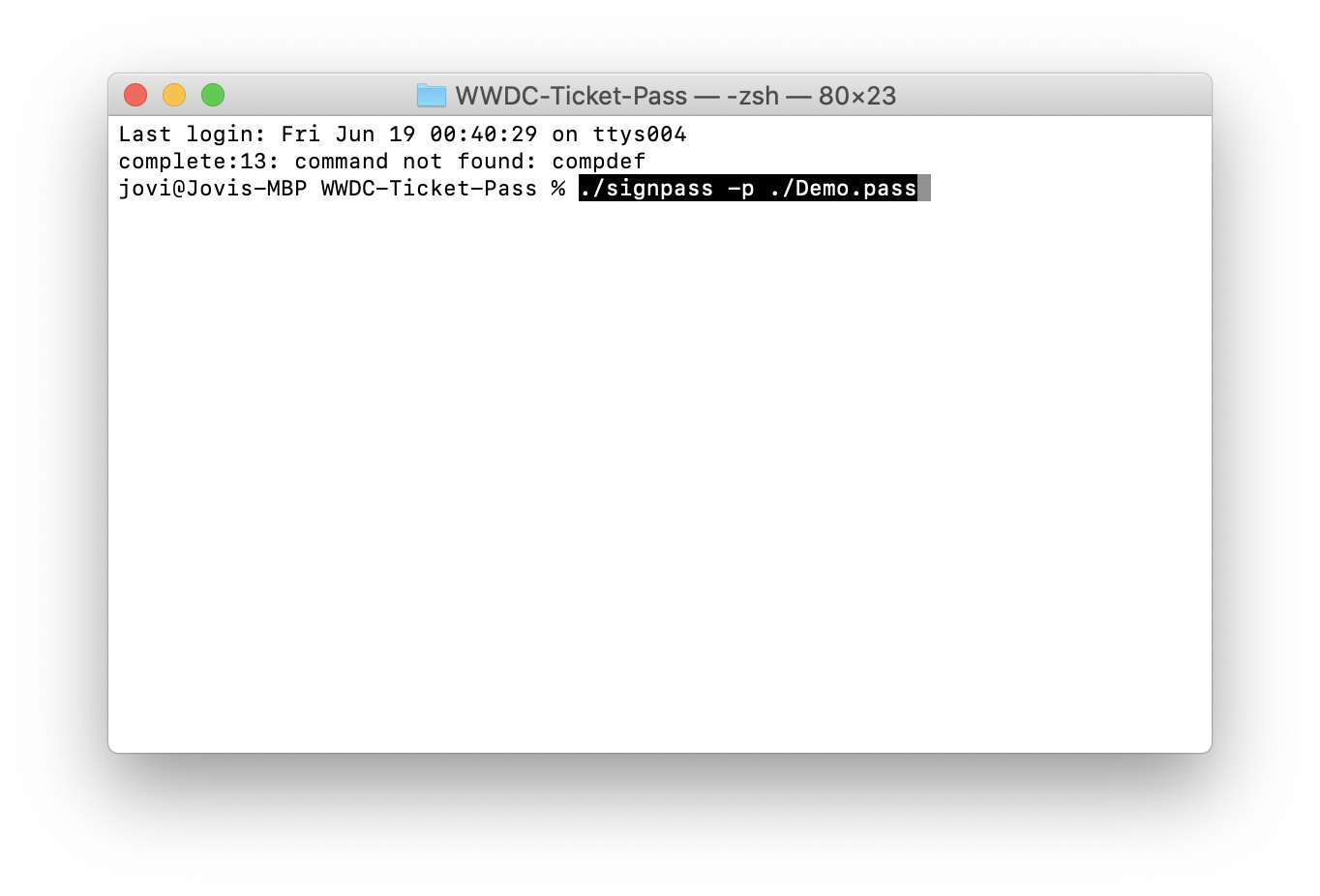This screenshot has height=896, width=1320.
Task: Click the ./Demo.pass argument in command
Action: 843,188
